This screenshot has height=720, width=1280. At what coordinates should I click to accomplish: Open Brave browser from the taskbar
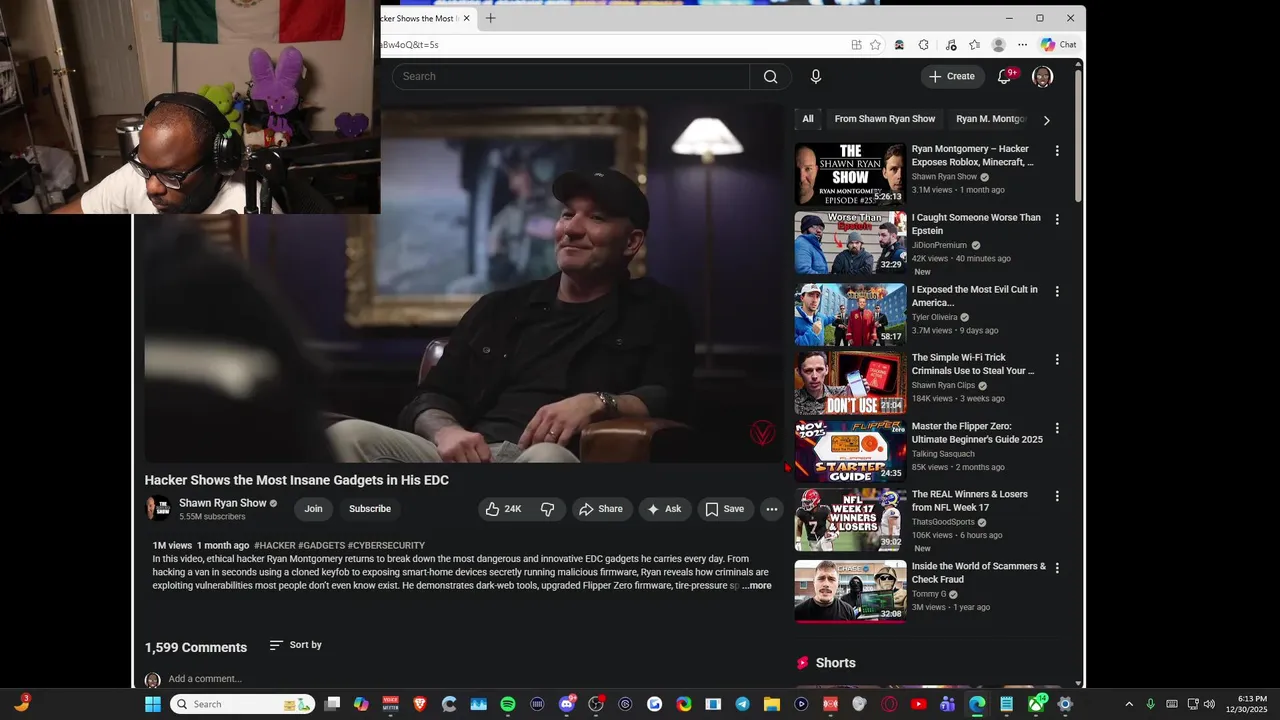(419, 704)
